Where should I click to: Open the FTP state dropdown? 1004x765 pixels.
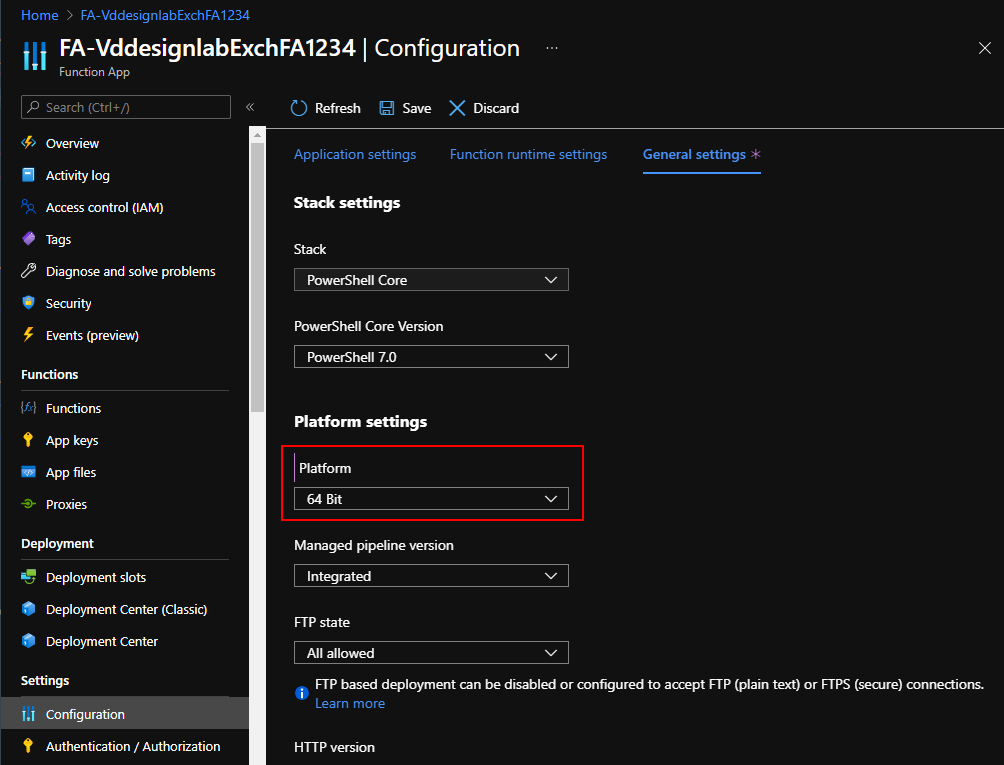click(431, 652)
